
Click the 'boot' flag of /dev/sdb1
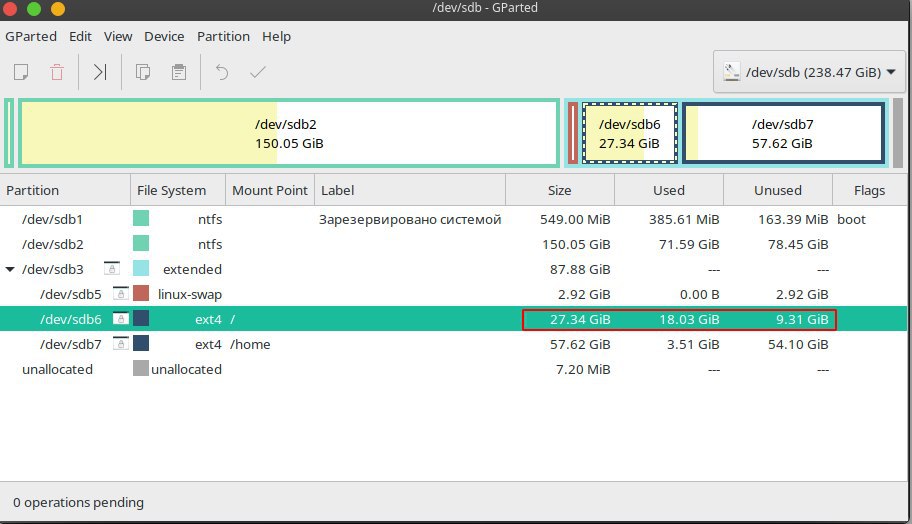coord(852,219)
